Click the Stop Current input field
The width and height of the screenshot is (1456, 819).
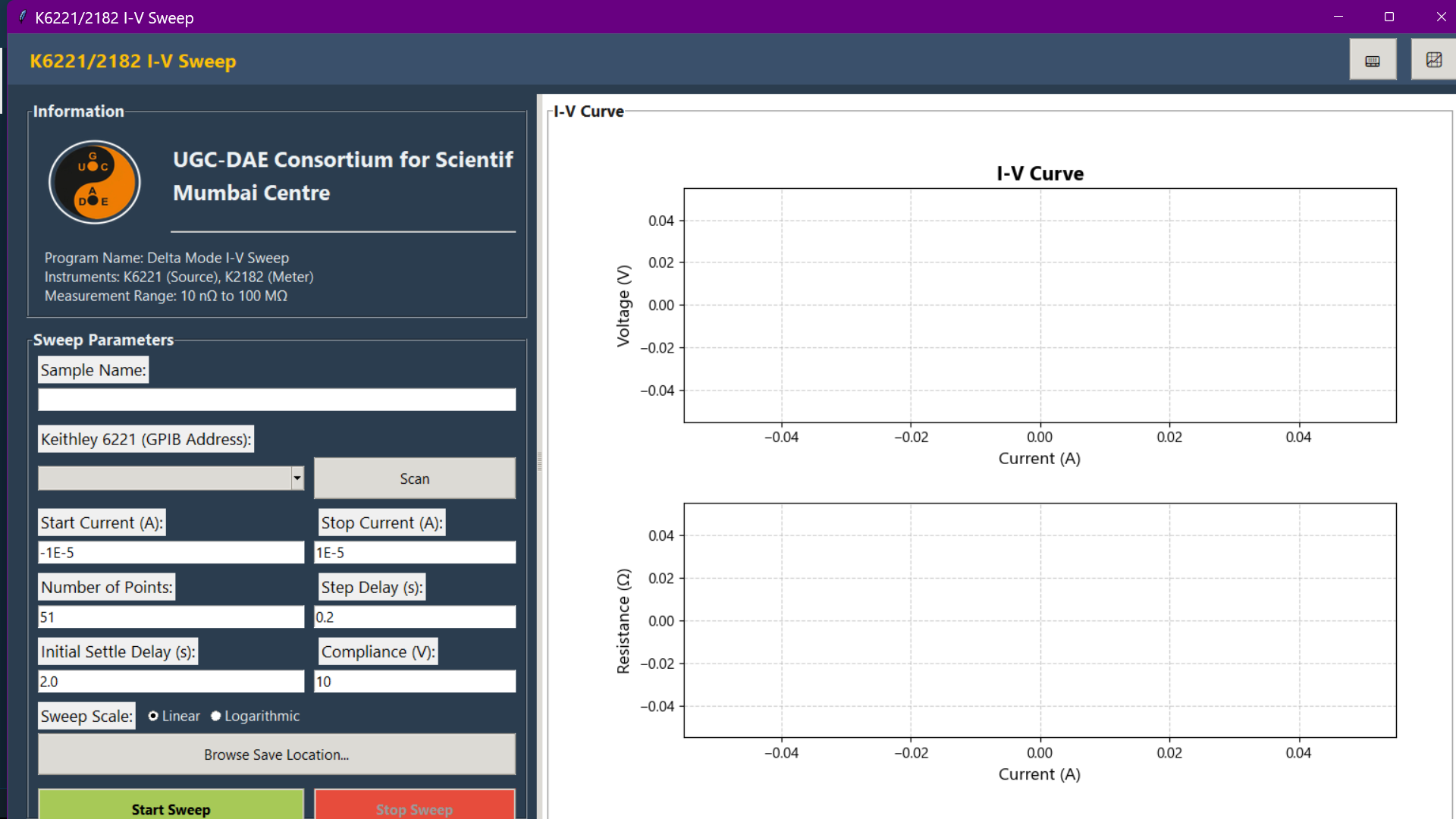point(415,552)
